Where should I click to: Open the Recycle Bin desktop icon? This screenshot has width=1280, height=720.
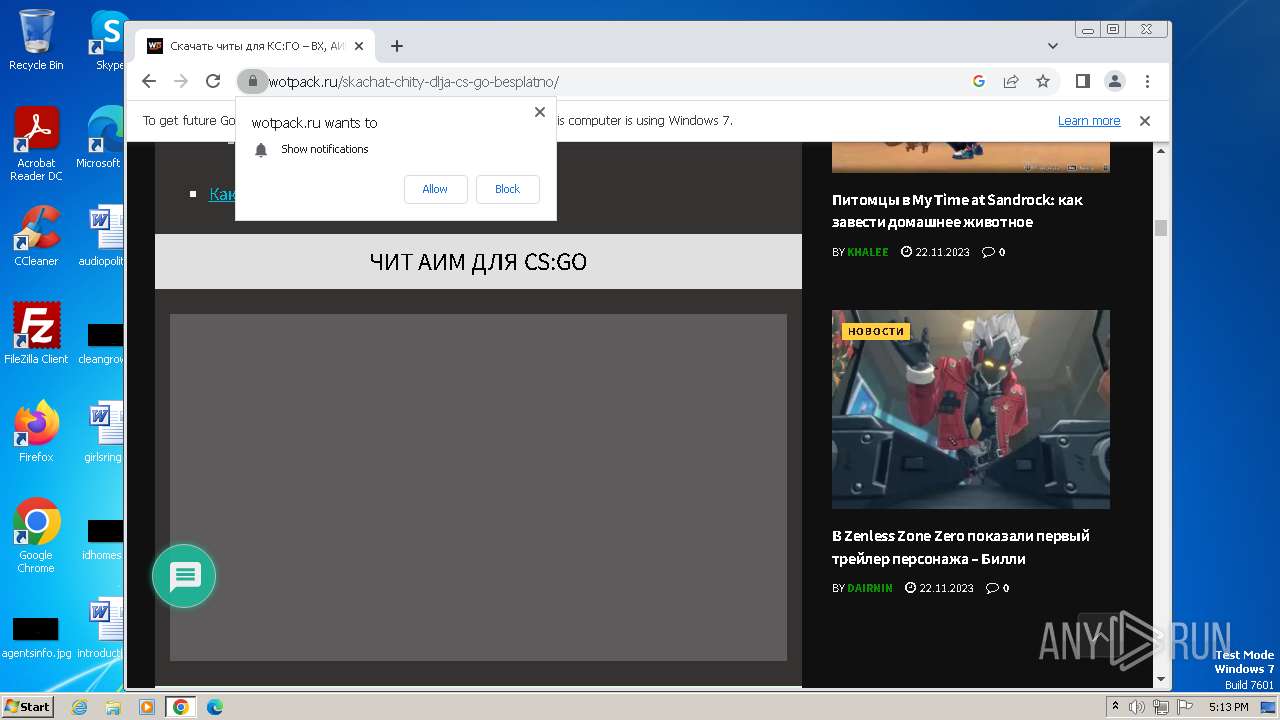(x=36, y=40)
